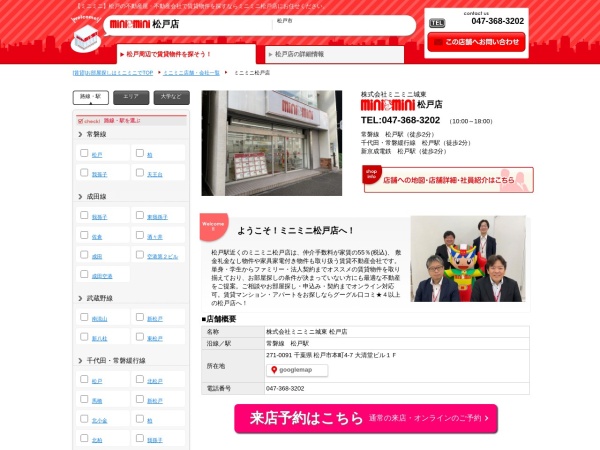The width and height of the screenshot is (600, 450).
Task: Click the TEL icon beside the phone number
Action: click(437, 23)
